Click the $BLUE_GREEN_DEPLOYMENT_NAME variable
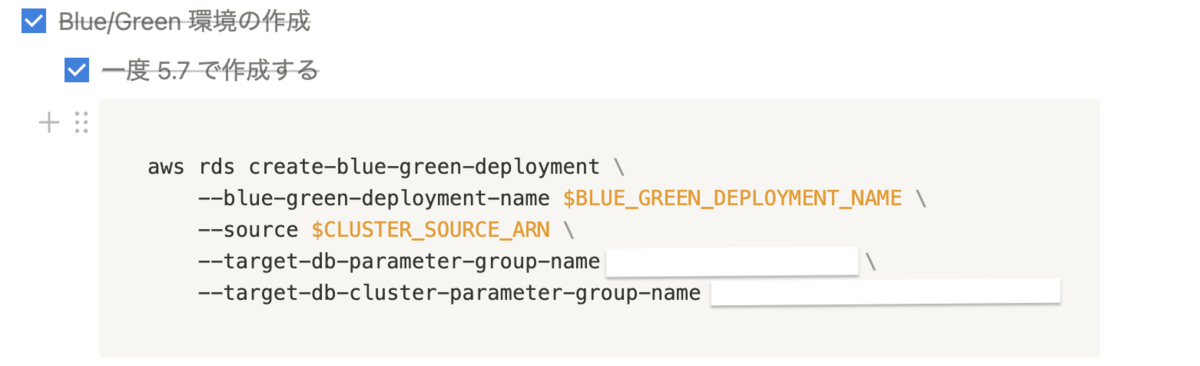Image resolution: width=1200 pixels, height=366 pixels. 733,198
